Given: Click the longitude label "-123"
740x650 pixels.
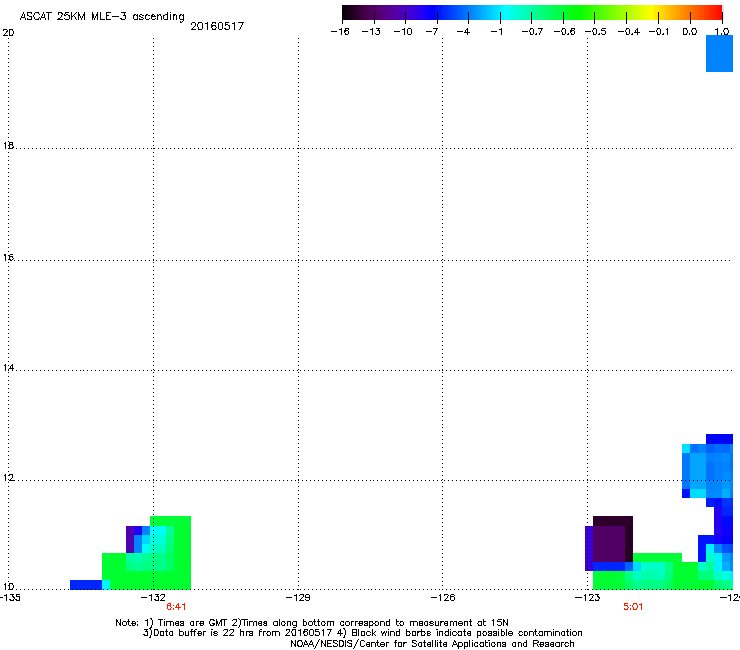Looking at the screenshot, I should tap(588, 598).
